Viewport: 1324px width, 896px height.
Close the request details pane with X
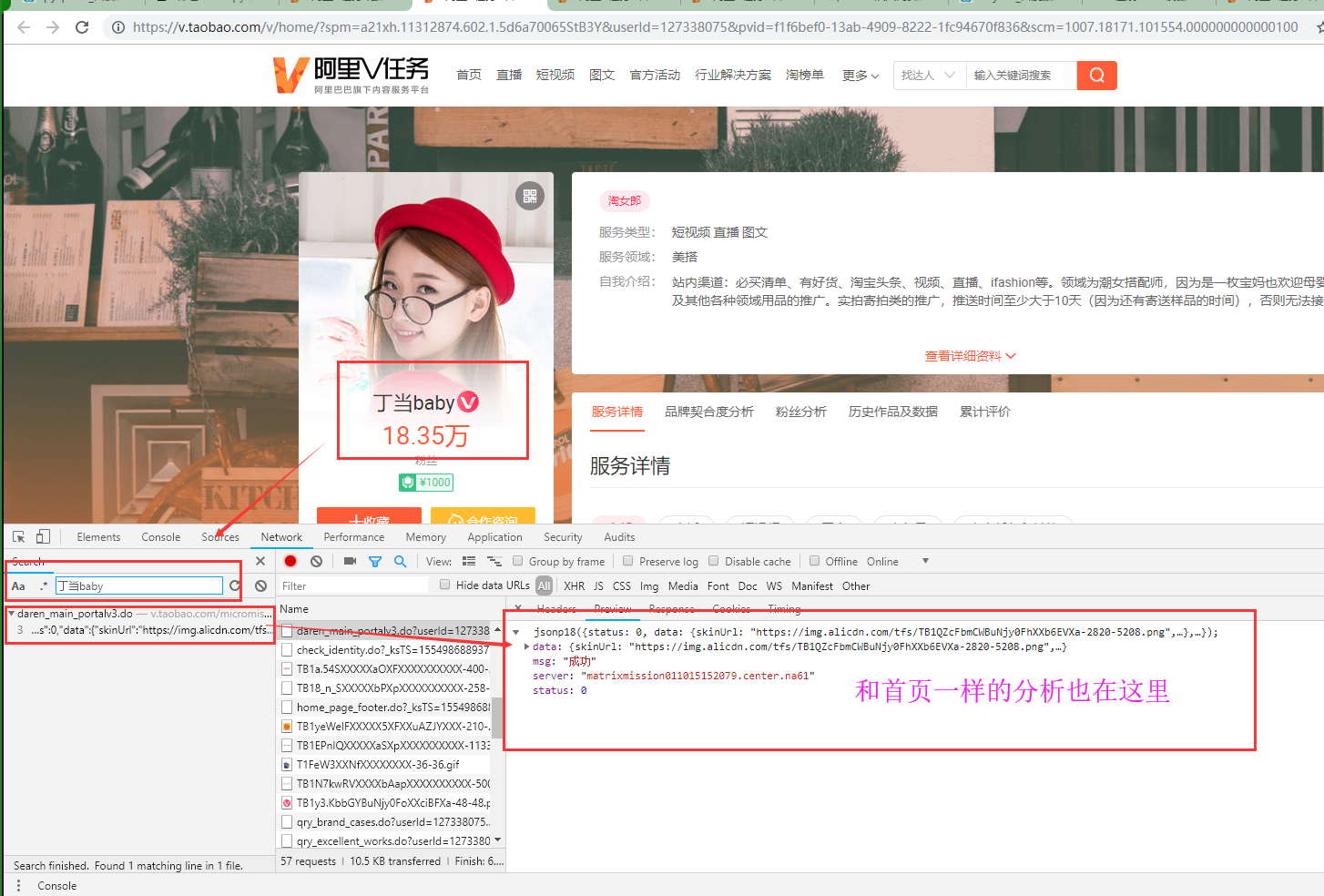click(x=518, y=608)
